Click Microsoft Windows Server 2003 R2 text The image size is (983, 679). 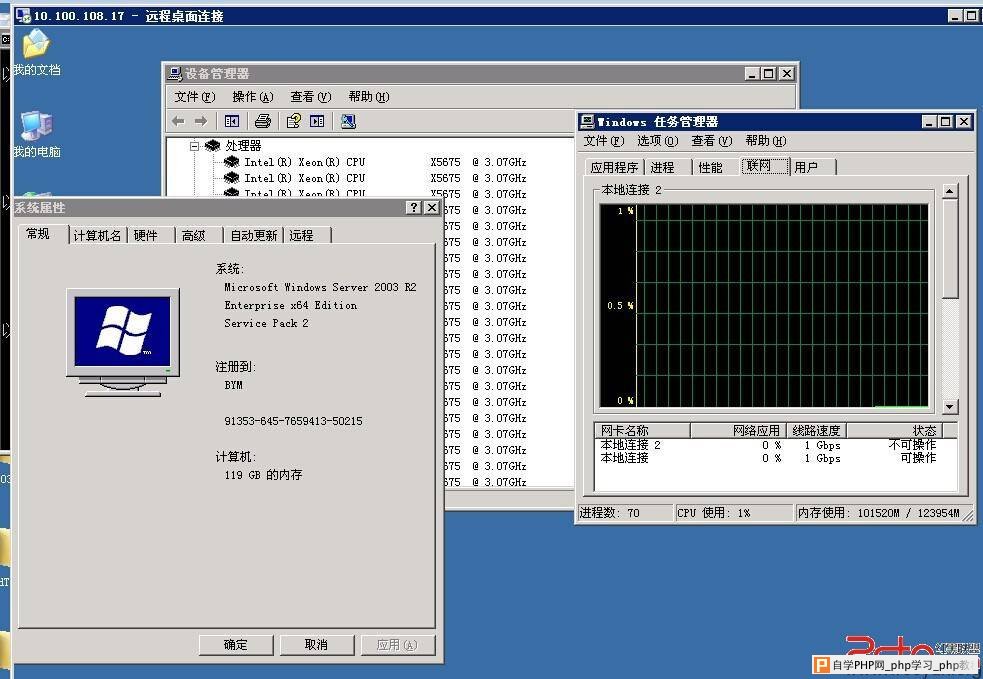pyautogui.click(x=320, y=287)
